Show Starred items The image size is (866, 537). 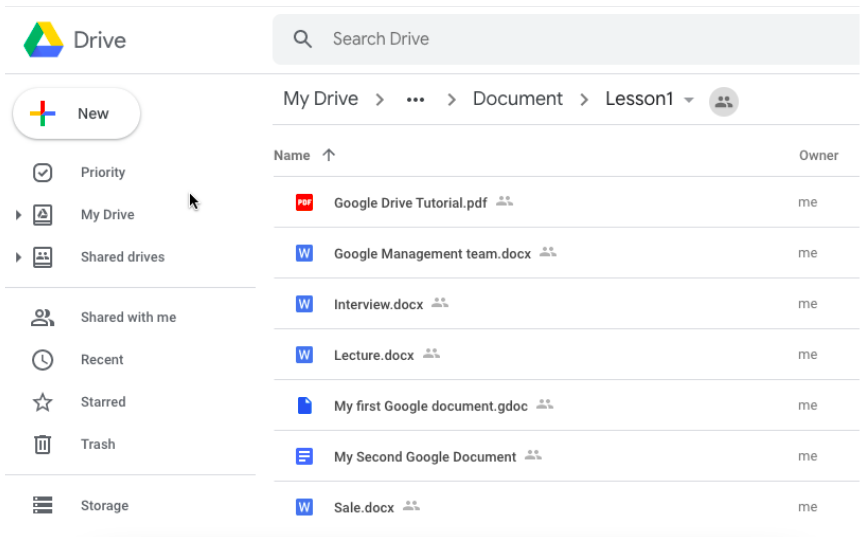pyautogui.click(x=103, y=402)
